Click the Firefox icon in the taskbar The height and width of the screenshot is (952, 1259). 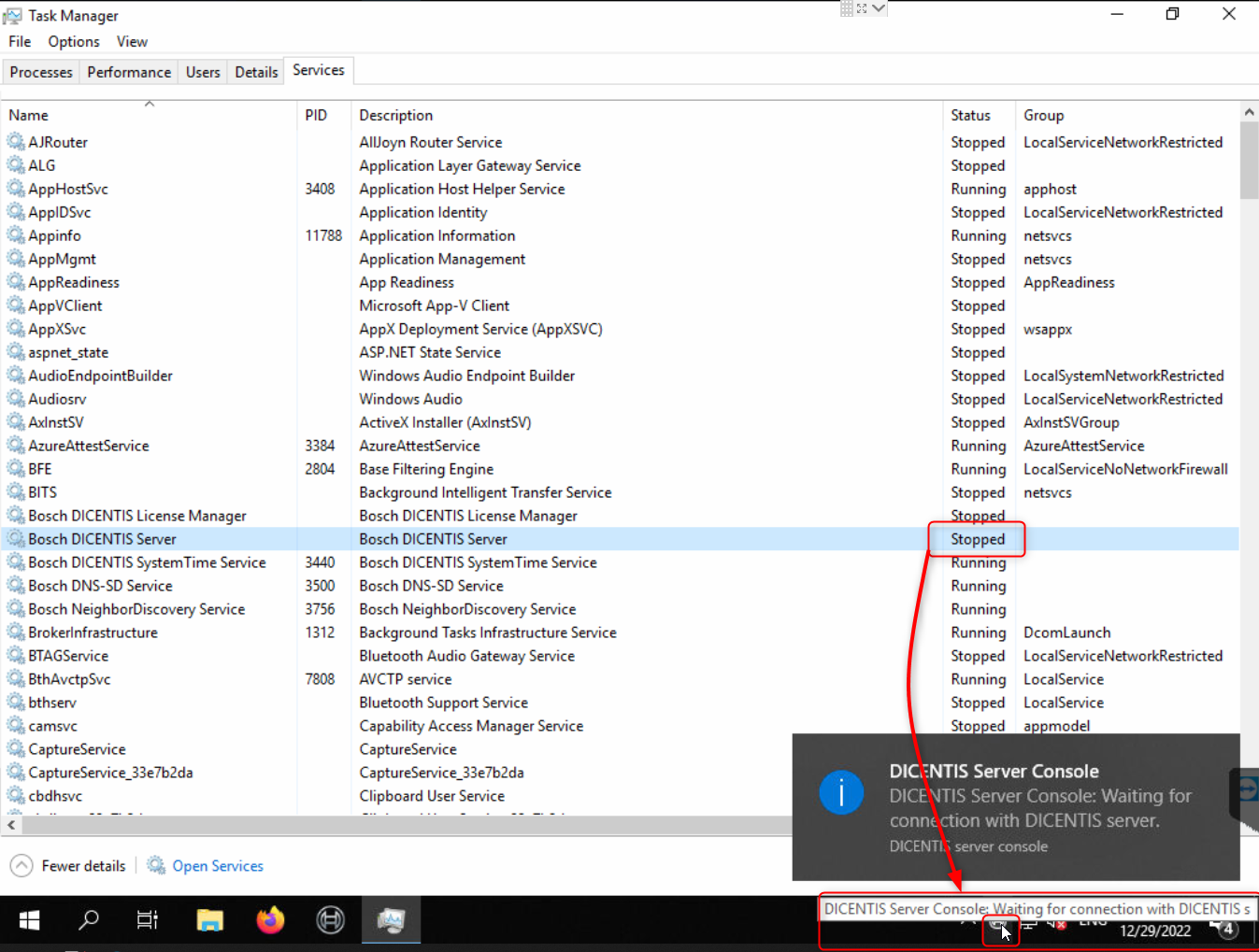click(x=270, y=920)
